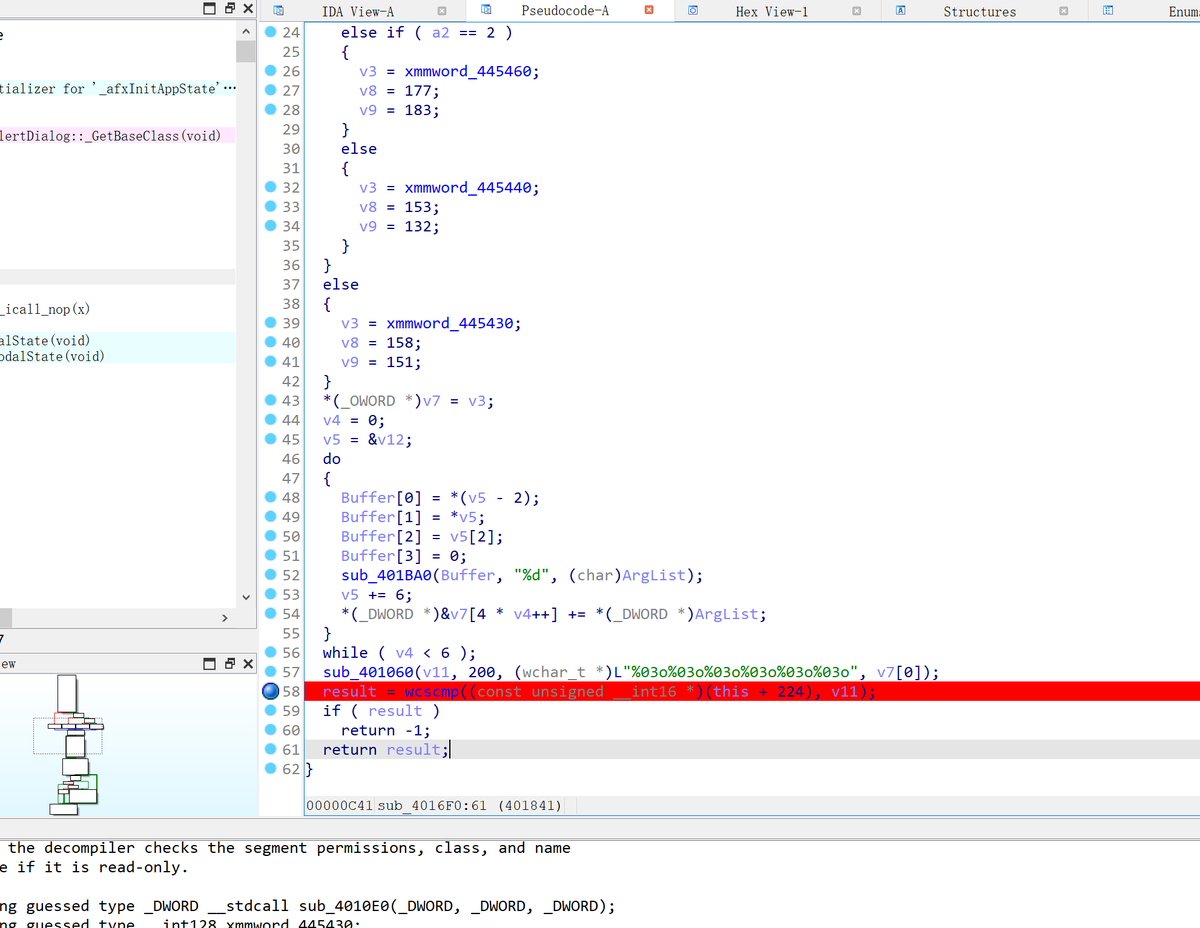Toggle breakpoint dot on line 26

tap(271, 71)
